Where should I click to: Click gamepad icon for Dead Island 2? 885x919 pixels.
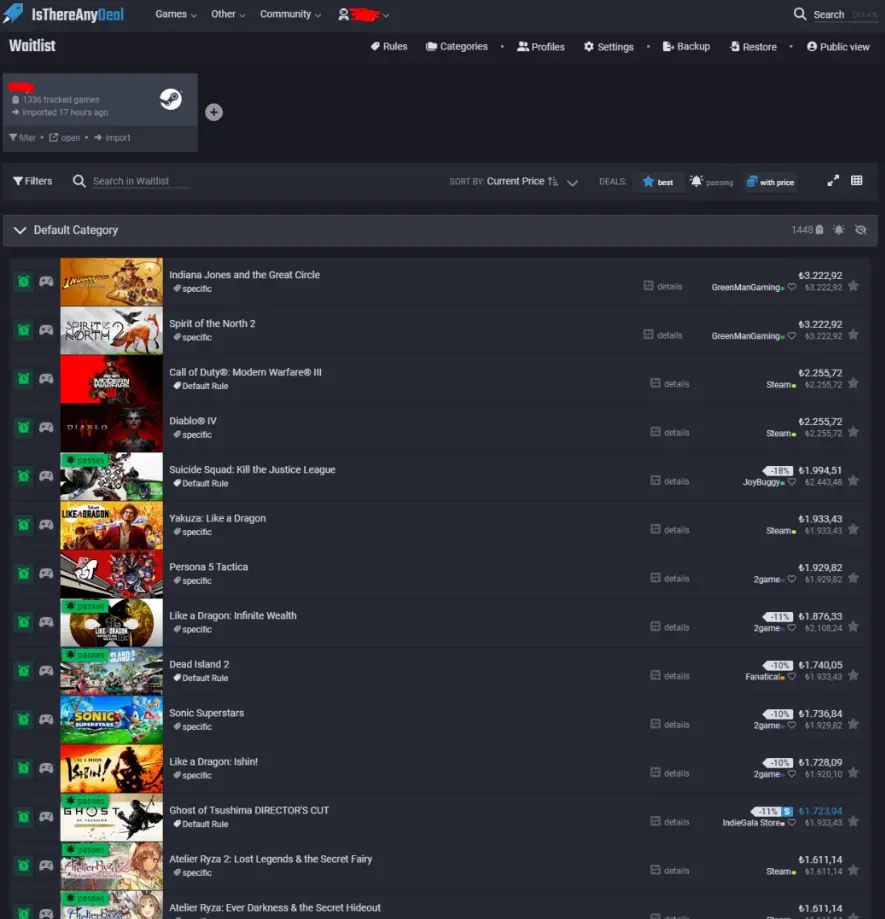pos(46,670)
